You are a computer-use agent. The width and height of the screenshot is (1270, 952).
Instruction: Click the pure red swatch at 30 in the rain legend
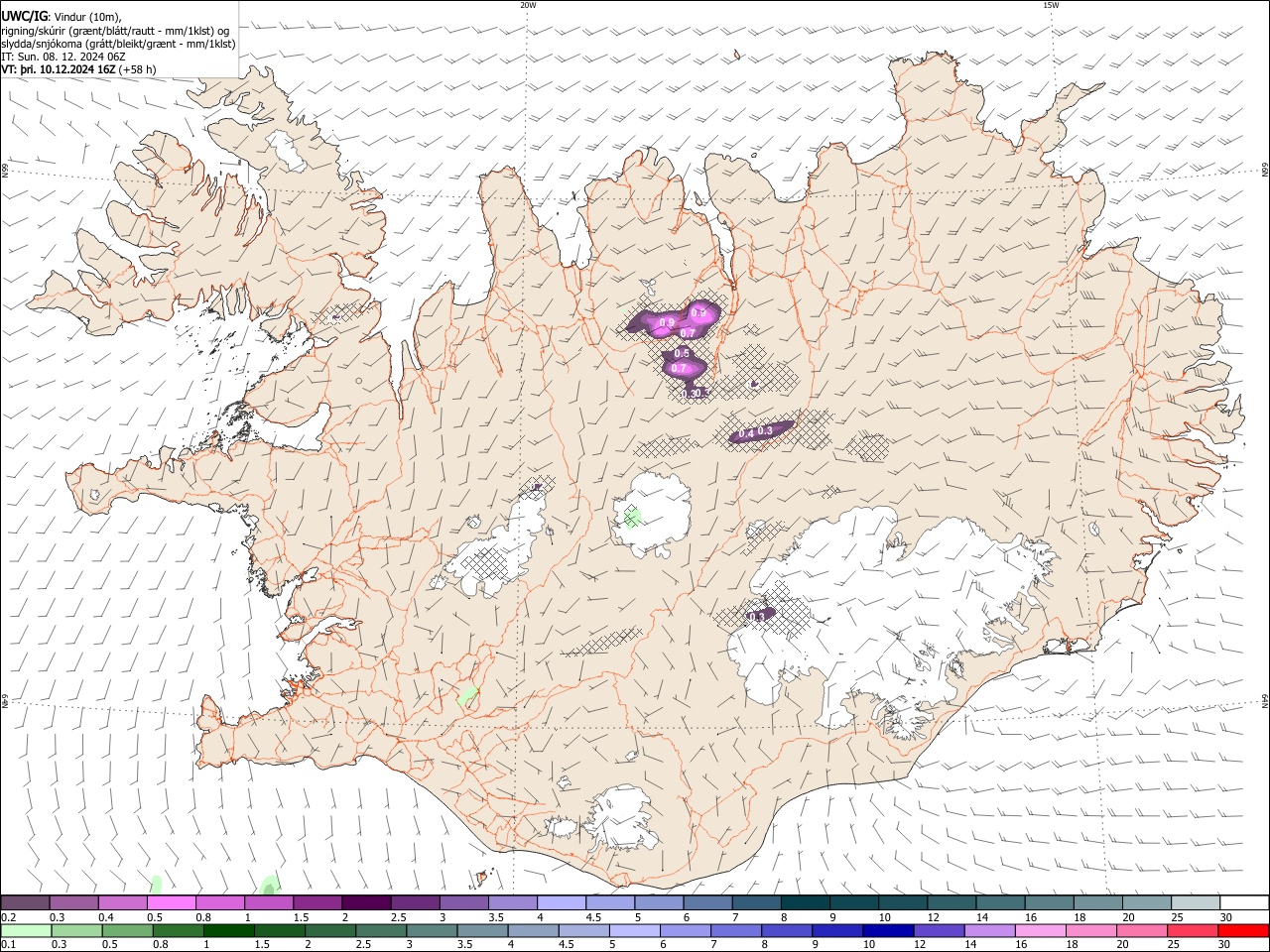pyautogui.click(x=1243, y=931)
